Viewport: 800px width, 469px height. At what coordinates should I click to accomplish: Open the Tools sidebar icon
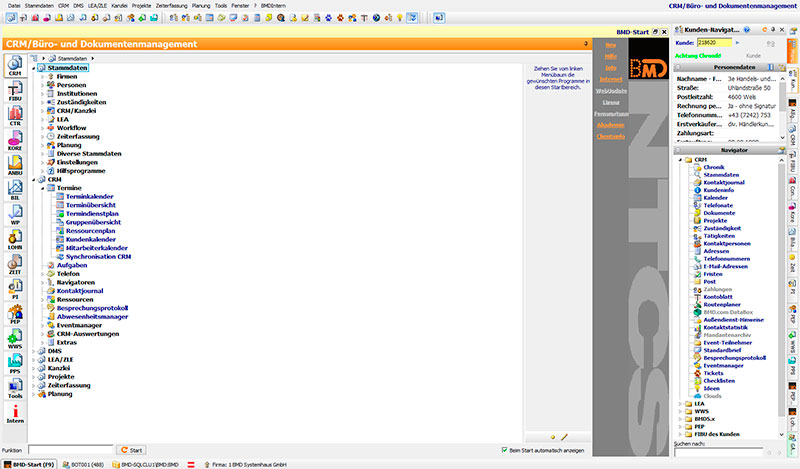point(14,386)
